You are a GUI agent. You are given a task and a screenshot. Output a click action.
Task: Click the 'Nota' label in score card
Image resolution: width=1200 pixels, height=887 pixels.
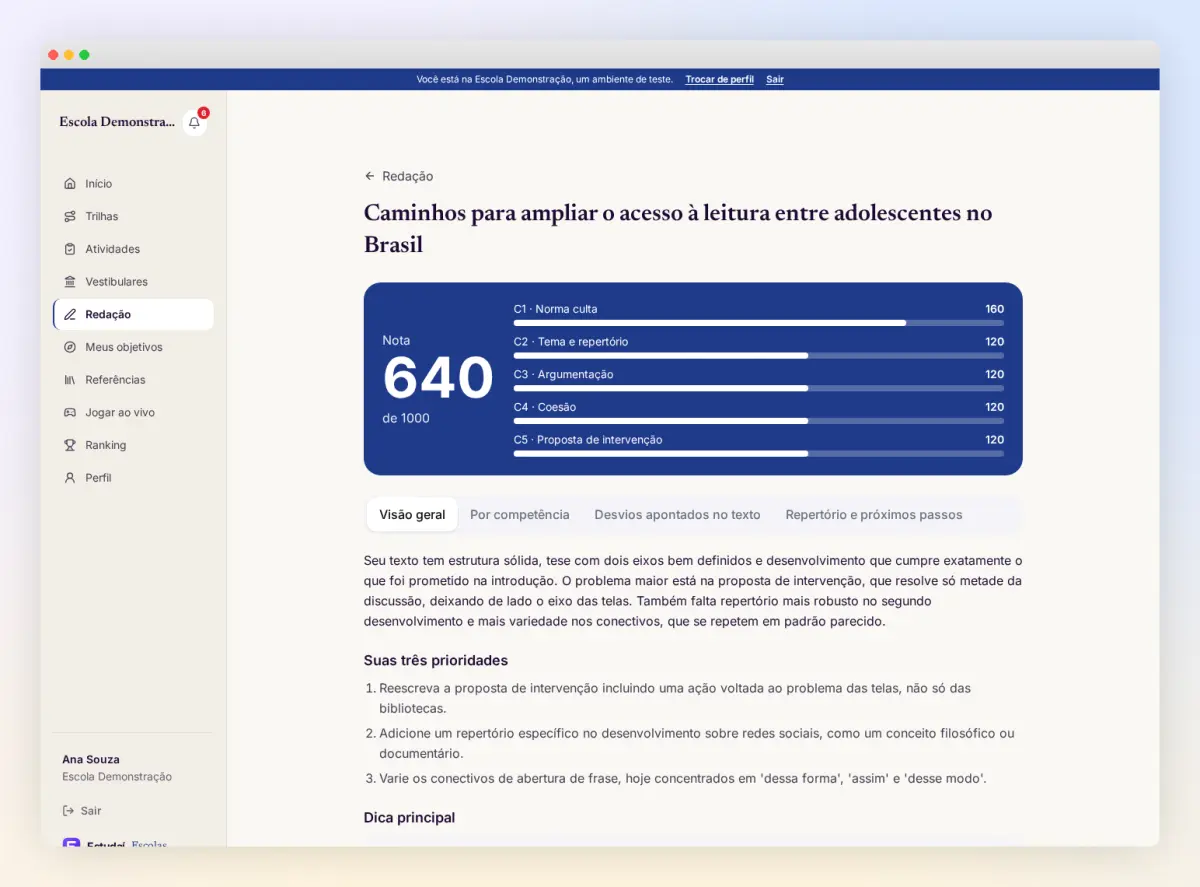point(396,340)
